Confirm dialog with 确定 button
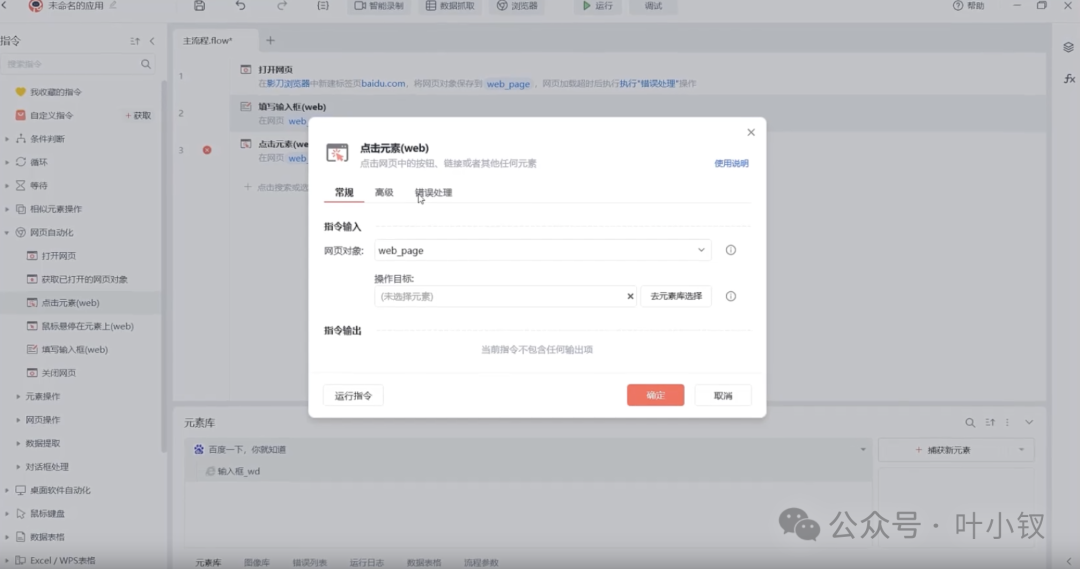 click(655, 395)
